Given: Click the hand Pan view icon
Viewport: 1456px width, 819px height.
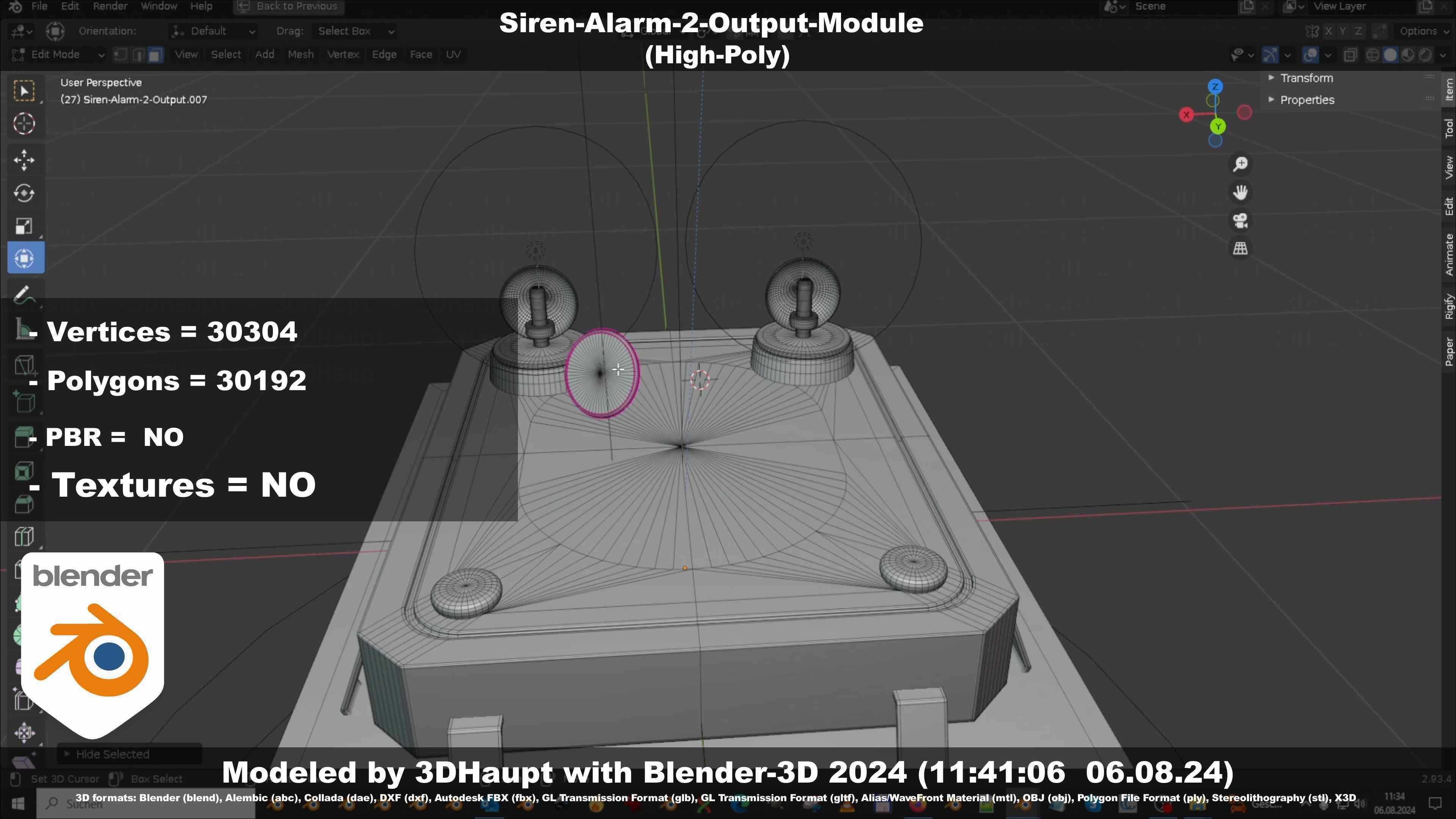Looking at the screenshot, I should coord(1240,193).
